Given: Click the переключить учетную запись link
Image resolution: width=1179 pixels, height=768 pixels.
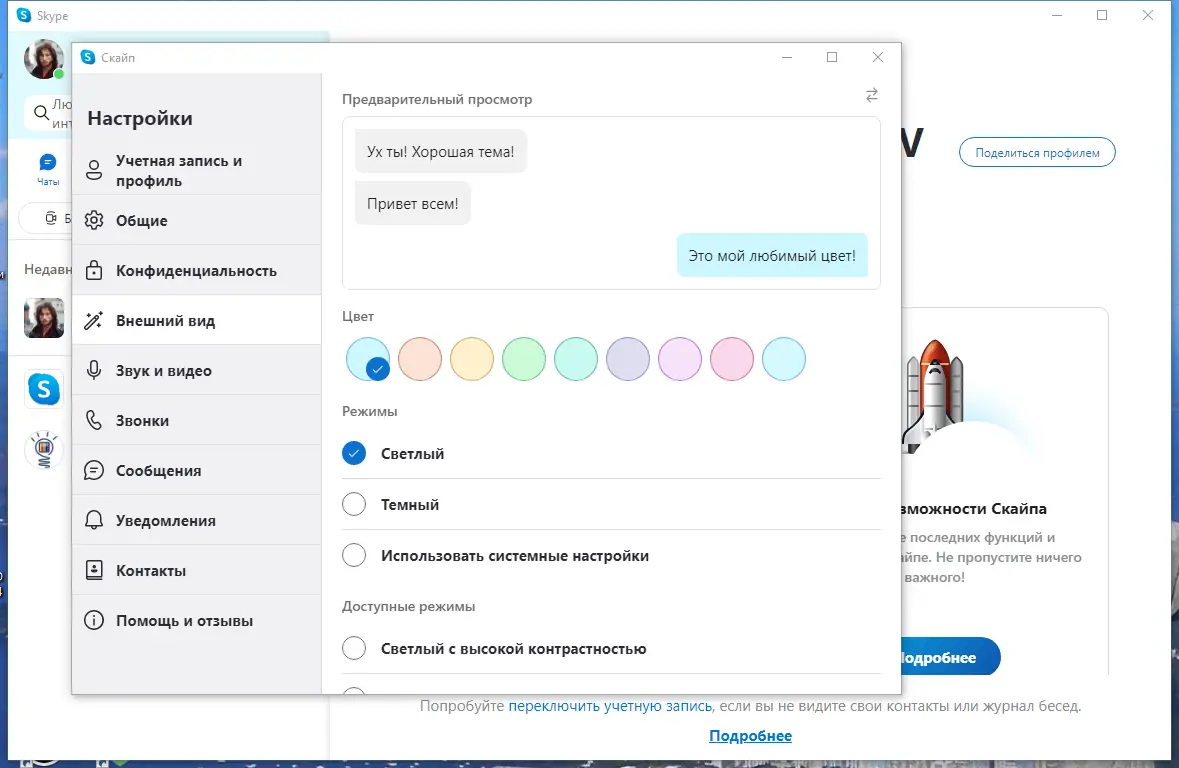Looking at the screenshot, I should pyautogui.click(x=610, y=706).
